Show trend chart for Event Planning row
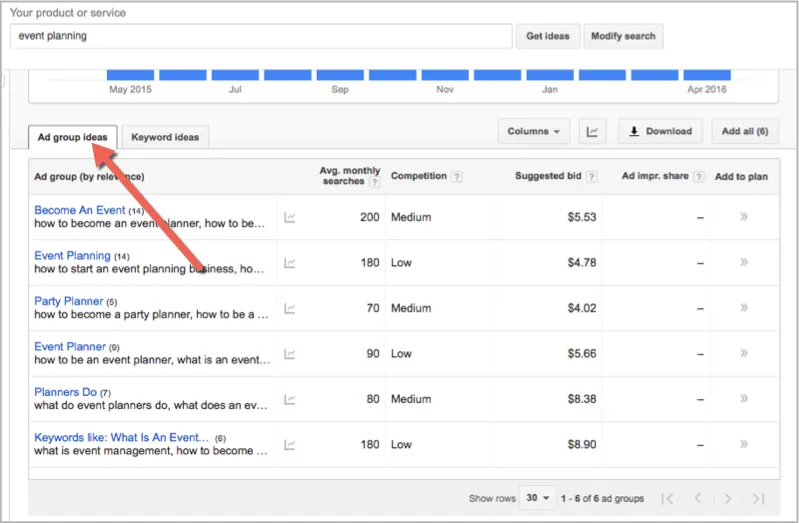 [289, 263]
